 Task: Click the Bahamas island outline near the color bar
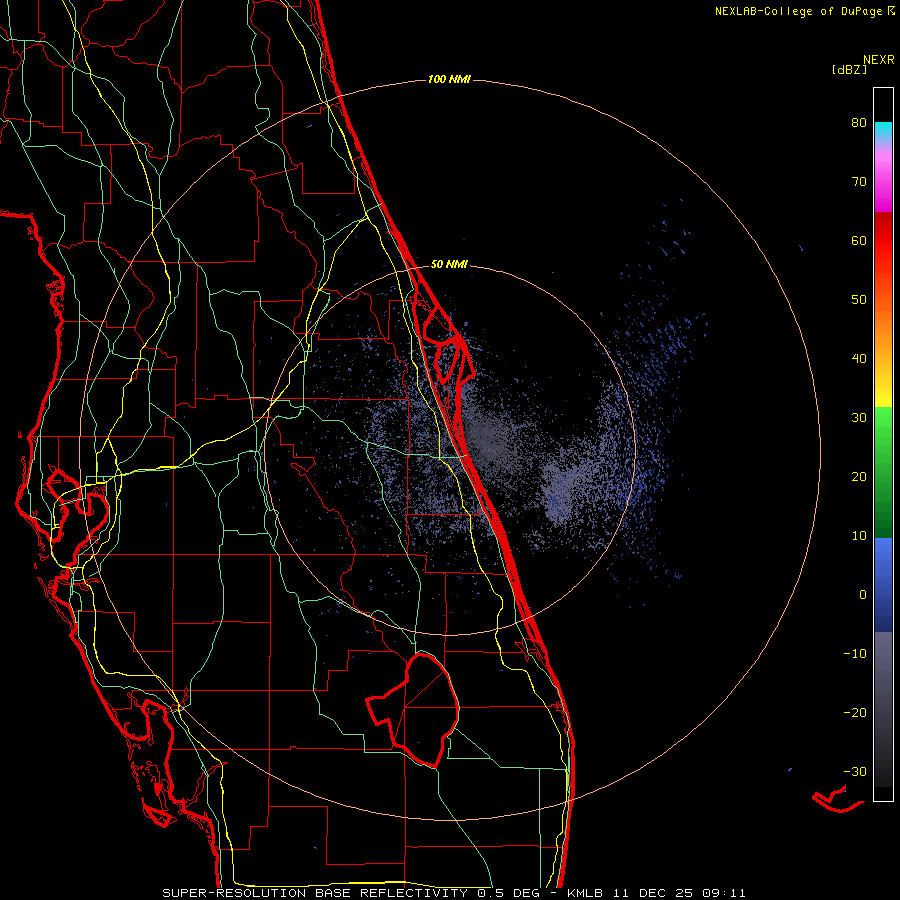(837, 800)
